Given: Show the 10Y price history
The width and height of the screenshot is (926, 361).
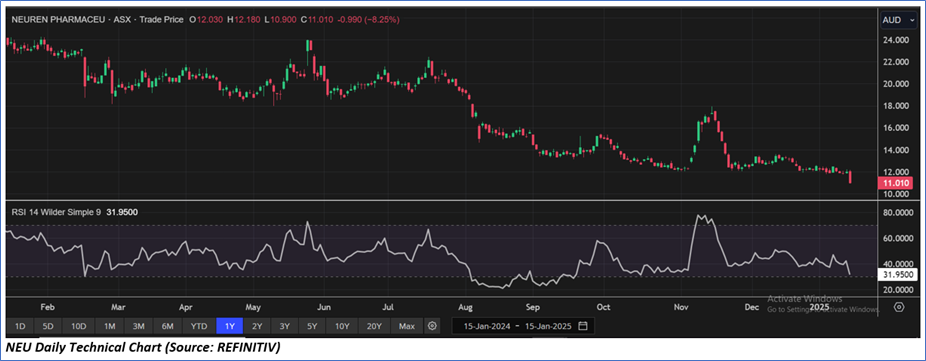Looking at the screenshot, I should click(342, 326).
